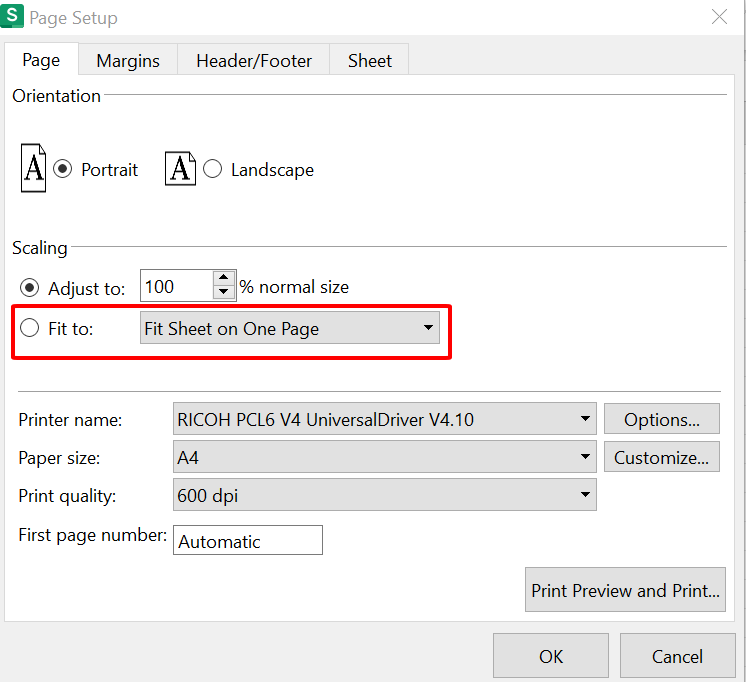746x682 pixels.
Task: Expand the Print quality 600 dpi dropdown
Action: [x=385, y=495]
